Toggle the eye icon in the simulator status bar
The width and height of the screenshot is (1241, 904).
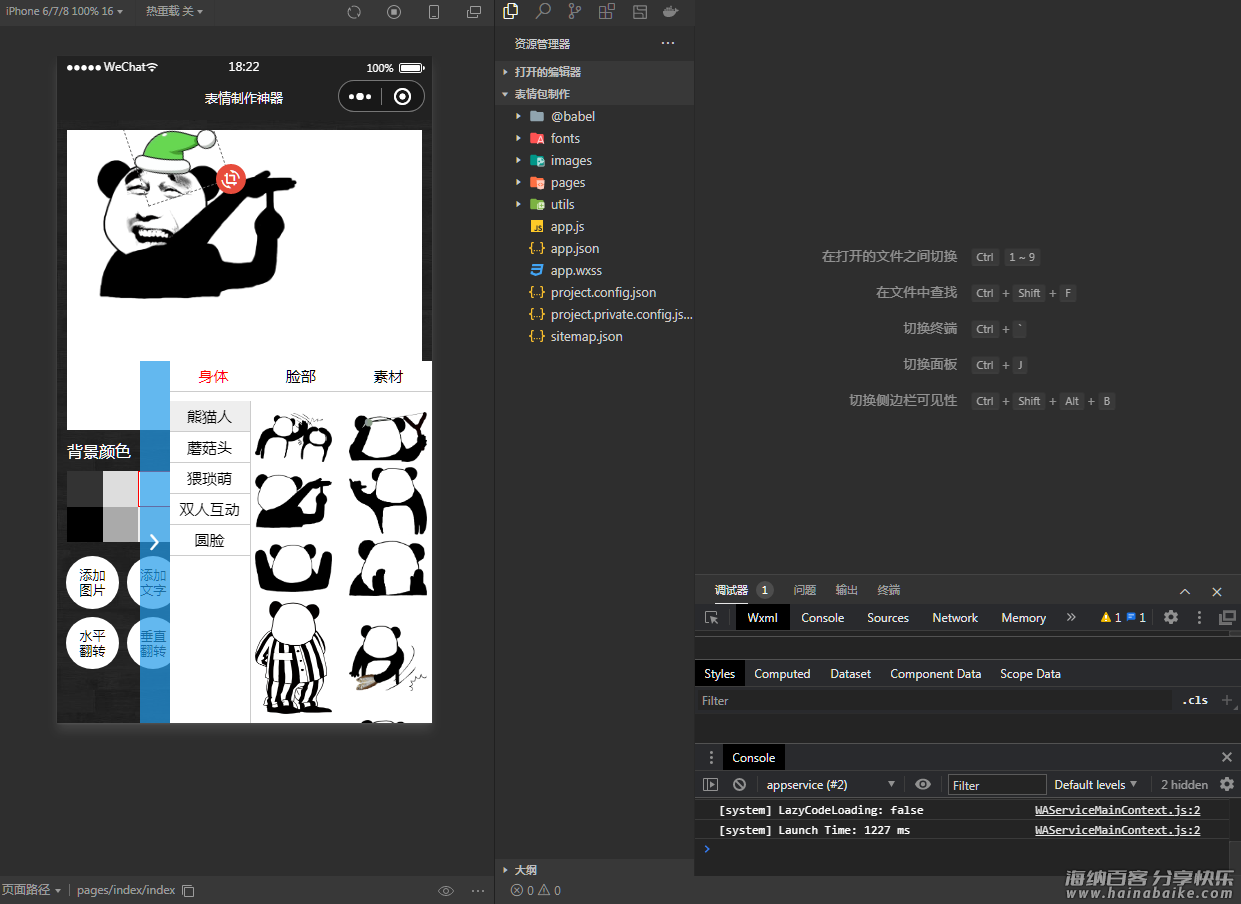point(446,890)
